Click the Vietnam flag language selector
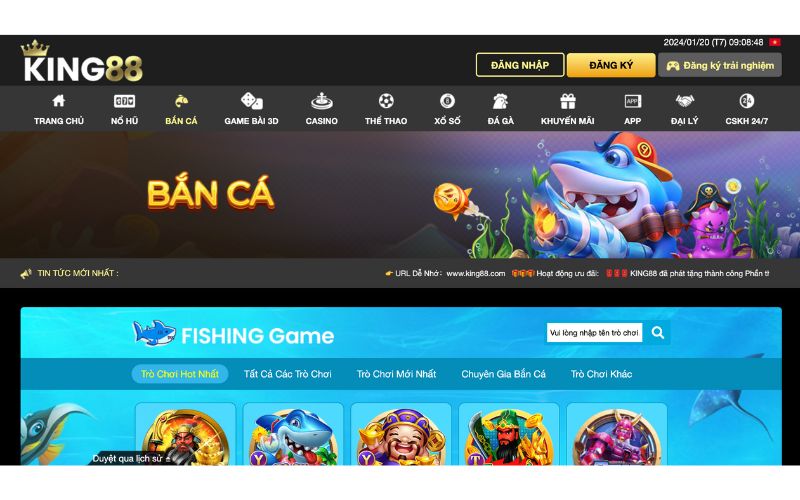 click(775, 42)
